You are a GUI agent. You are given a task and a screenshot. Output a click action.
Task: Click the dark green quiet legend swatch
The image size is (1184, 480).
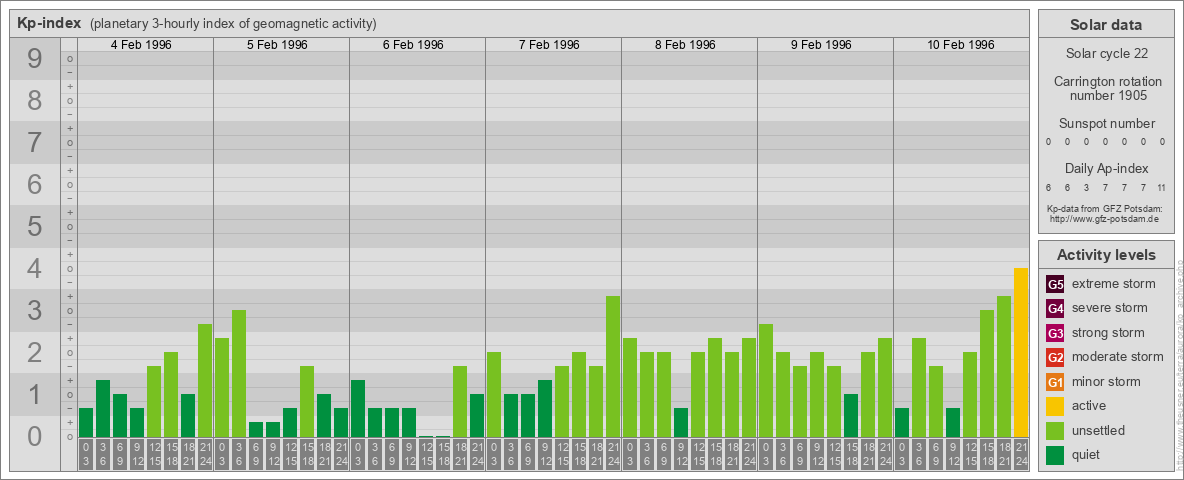[x=1055, y=455]
